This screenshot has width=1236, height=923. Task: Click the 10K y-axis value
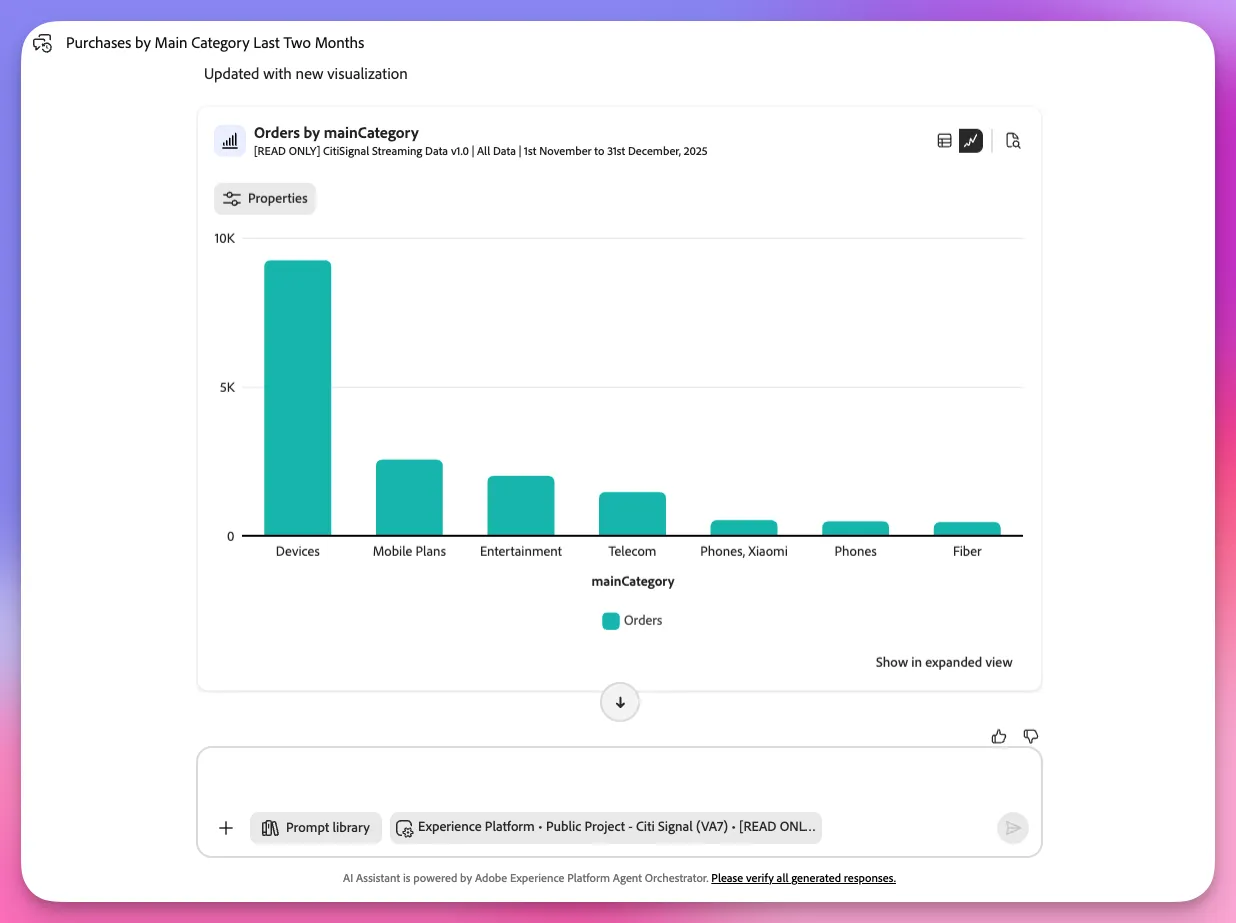point(224,238)
